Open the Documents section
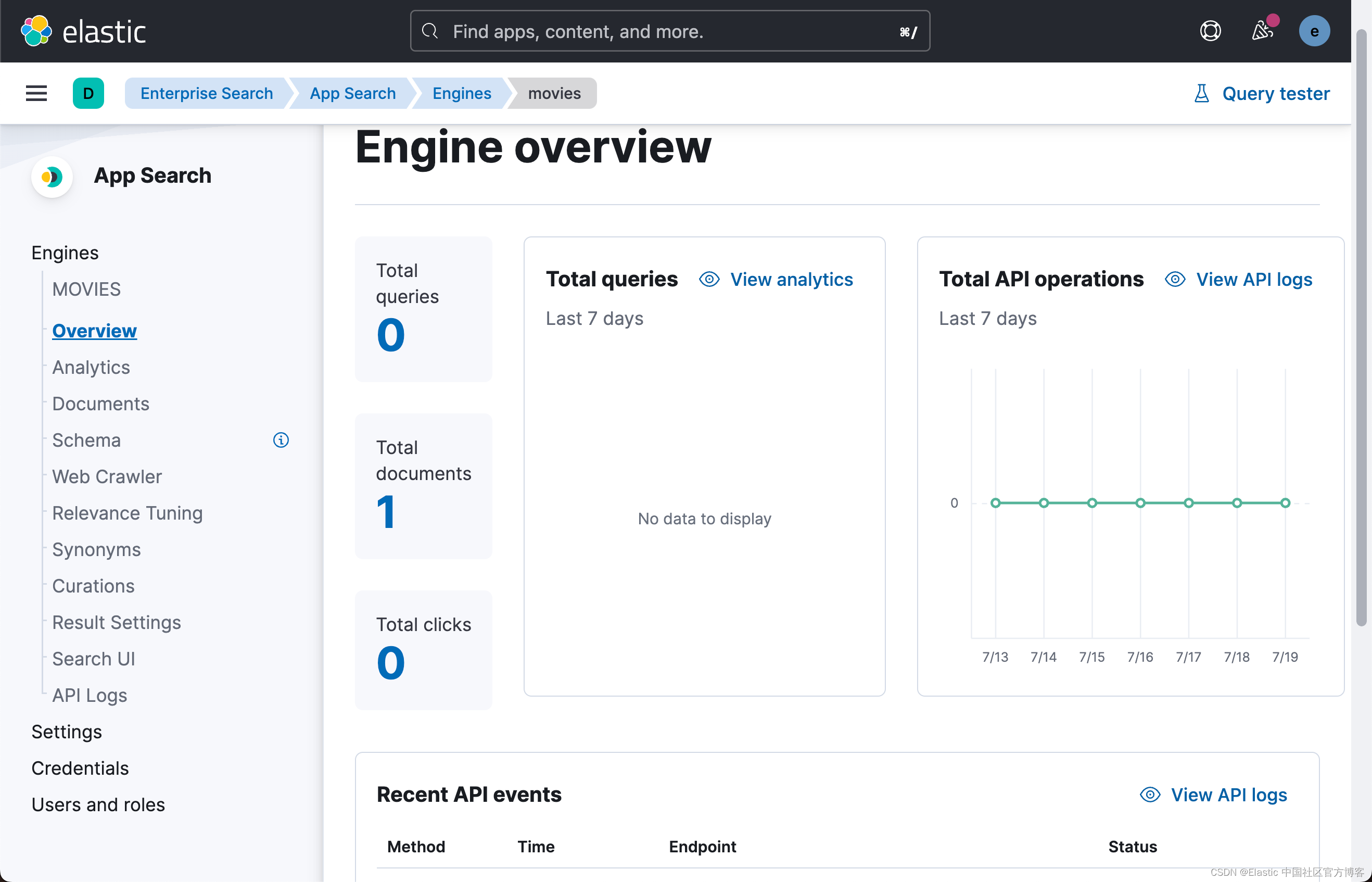This screenshot has height=882, width=1372. (x=101, y=404)
